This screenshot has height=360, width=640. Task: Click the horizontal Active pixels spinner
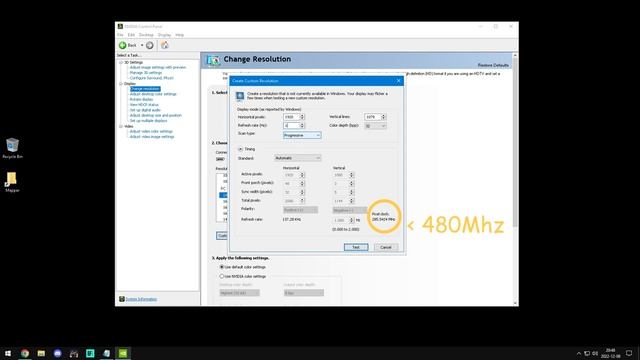tap(302, 175)
